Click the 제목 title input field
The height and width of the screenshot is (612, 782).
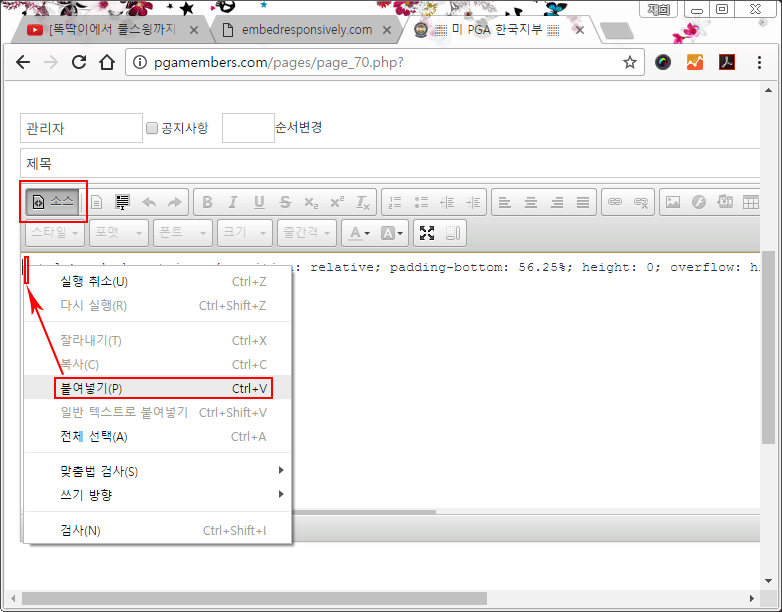390,163
